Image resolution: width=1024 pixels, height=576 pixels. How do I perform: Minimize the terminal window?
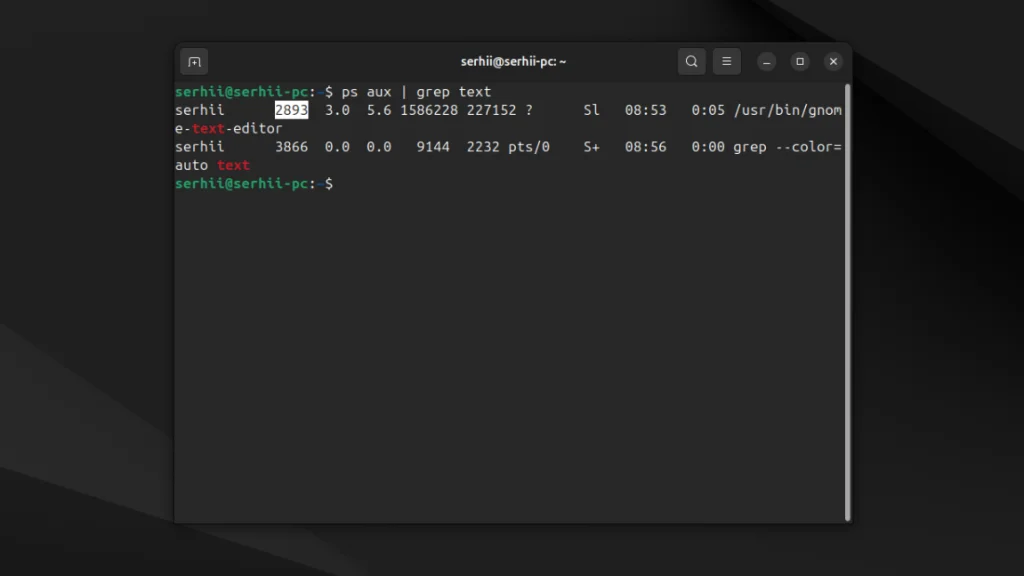[767, 61]
